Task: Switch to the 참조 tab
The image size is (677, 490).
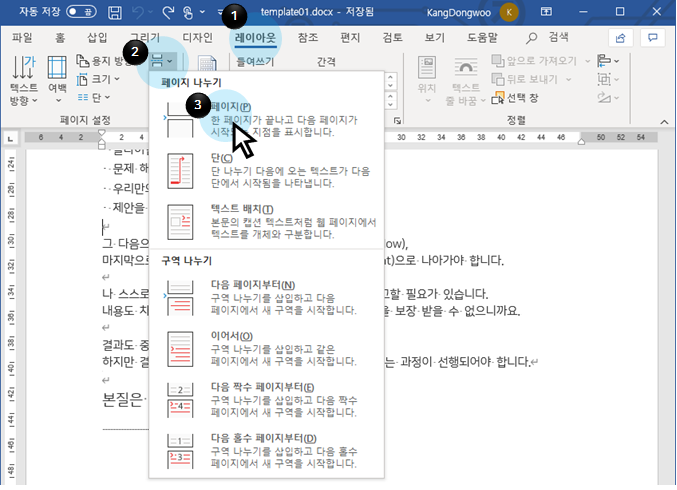Action: pos(308,38)
